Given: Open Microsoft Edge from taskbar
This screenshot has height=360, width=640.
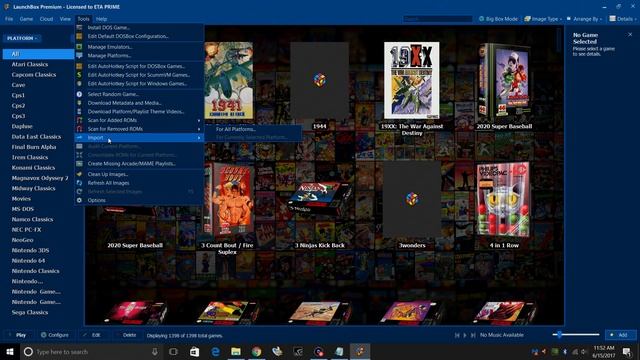Looking at the screenshot, I should (x=215, y=351).
